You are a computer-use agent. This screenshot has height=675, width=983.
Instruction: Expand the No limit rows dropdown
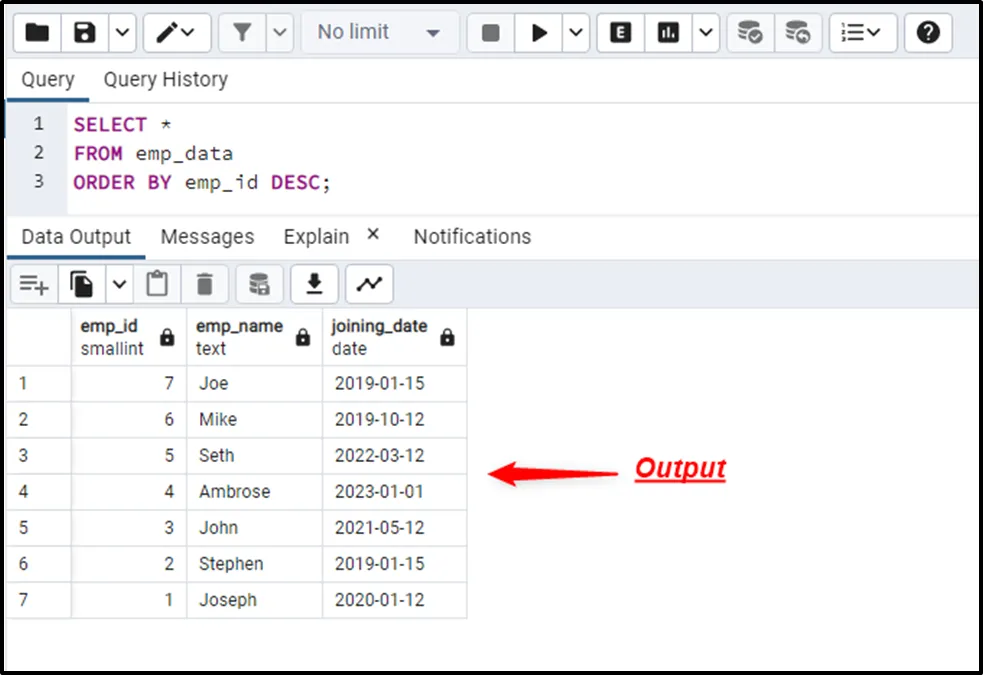tap(379, 33)
